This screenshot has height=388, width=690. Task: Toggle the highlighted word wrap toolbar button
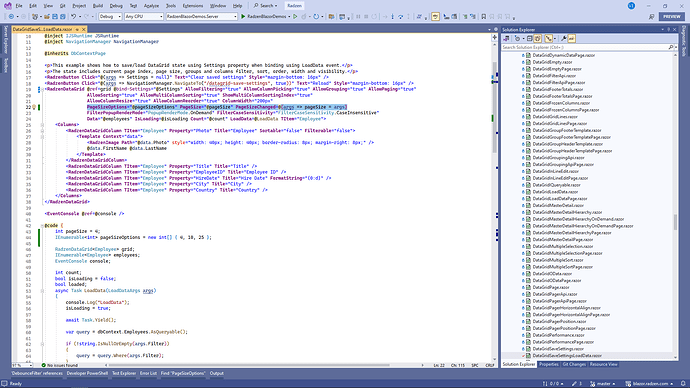[x=435, y=17]
